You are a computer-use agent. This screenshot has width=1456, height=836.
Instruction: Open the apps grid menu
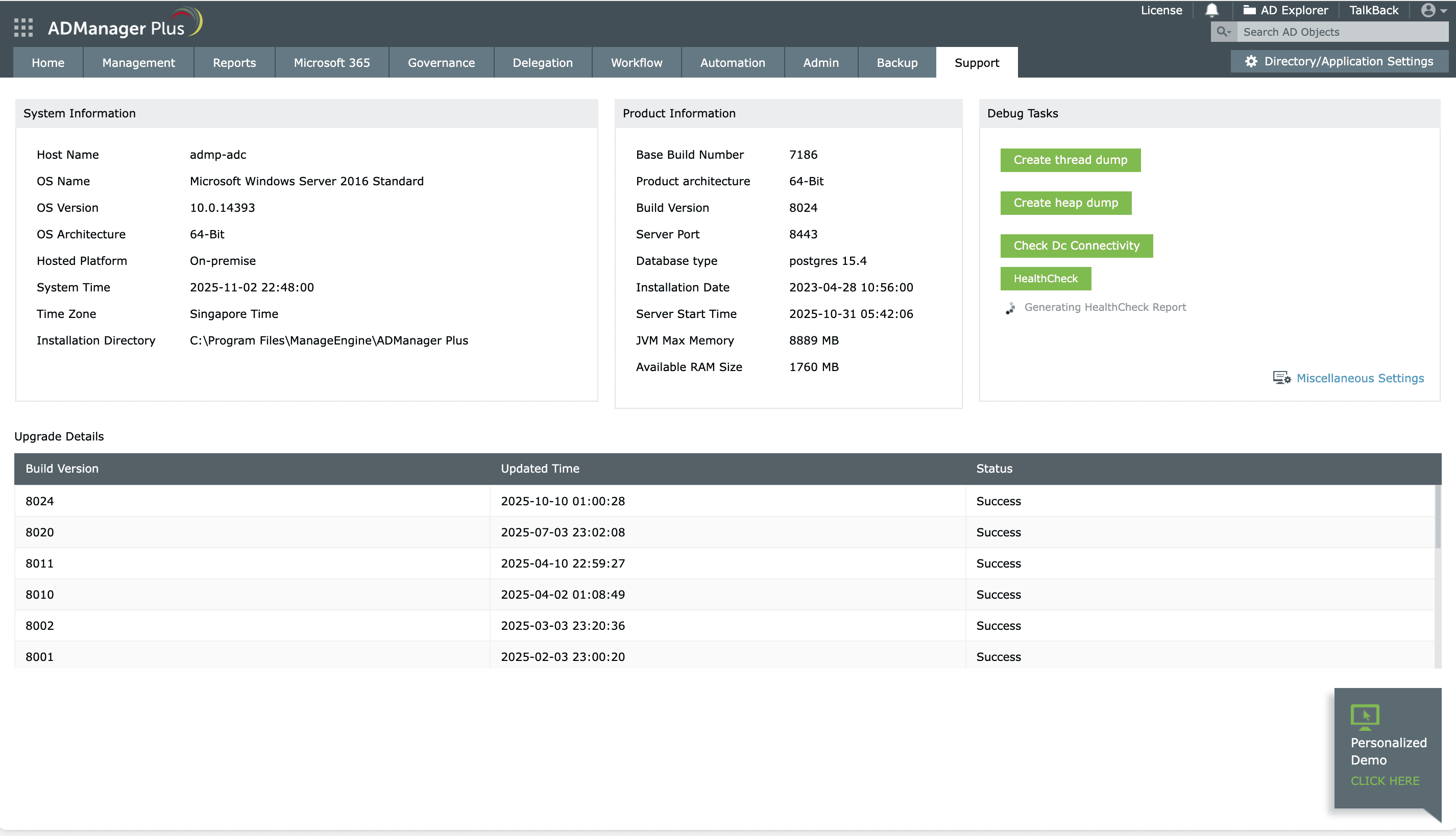22,27
